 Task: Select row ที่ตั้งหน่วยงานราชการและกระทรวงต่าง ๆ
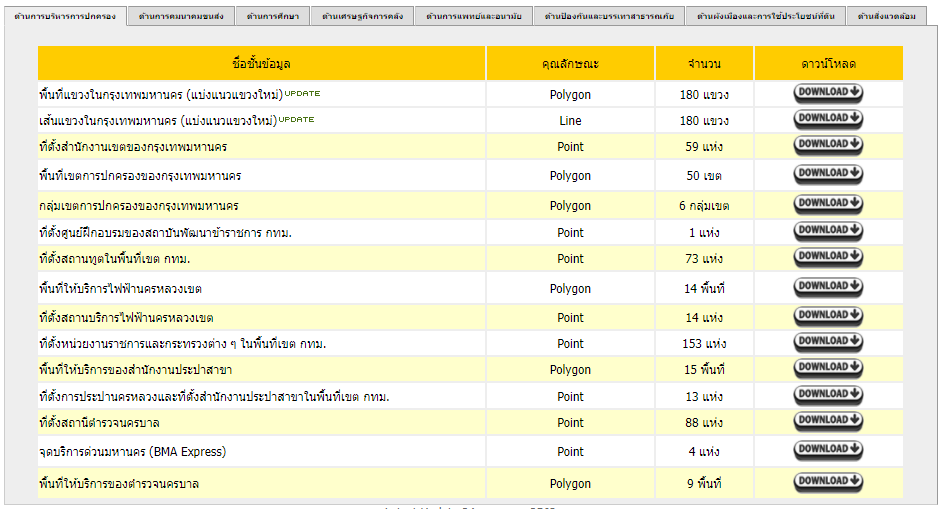tap(183, 344)
